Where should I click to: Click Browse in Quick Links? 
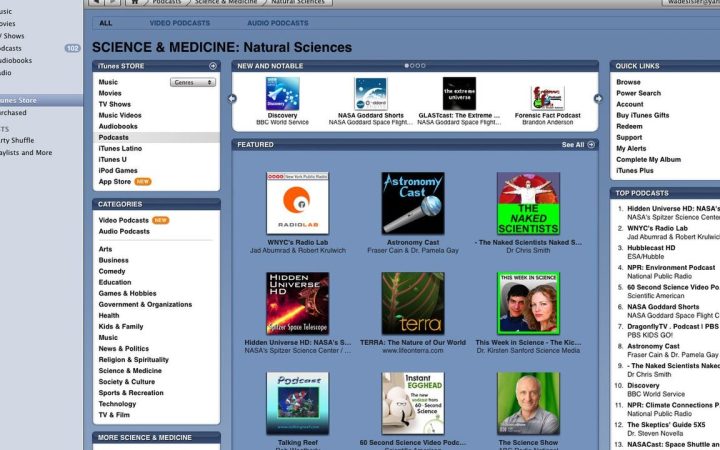628,82
